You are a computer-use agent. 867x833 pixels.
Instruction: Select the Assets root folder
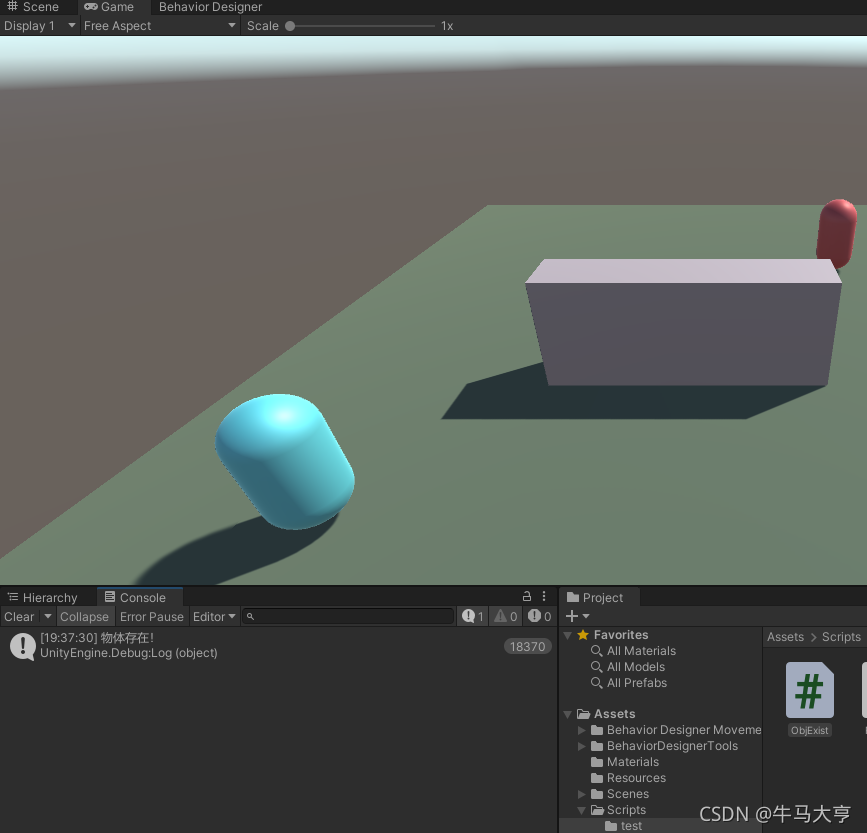tap(614, 714)
